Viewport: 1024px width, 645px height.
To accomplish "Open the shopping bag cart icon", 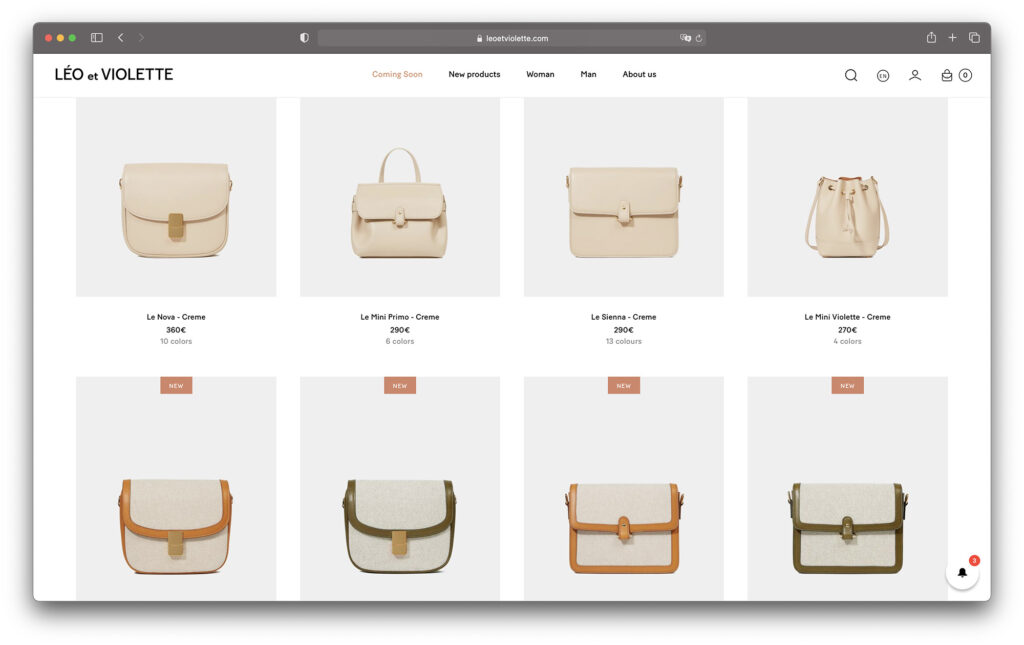I will pos(947,75).
